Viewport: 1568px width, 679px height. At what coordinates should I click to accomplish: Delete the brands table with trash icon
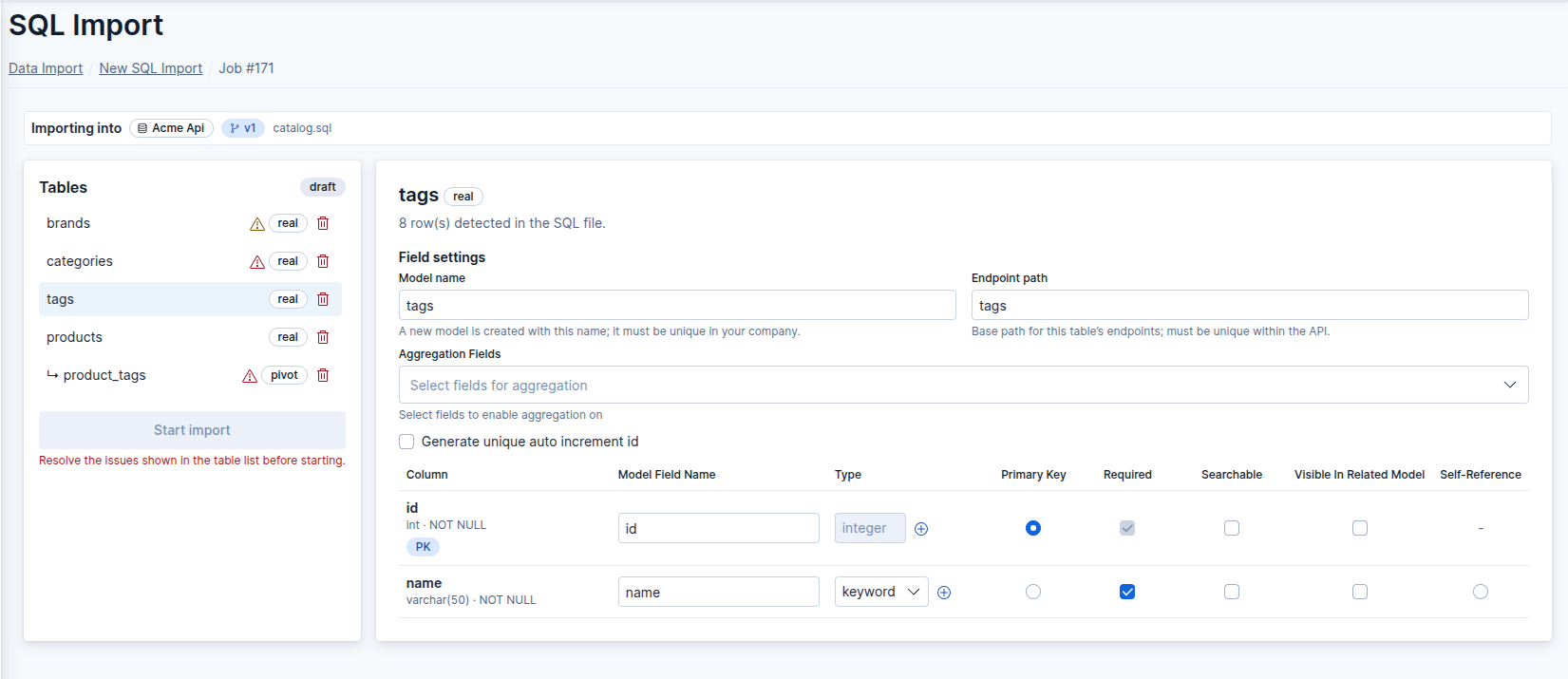(323, 223)
